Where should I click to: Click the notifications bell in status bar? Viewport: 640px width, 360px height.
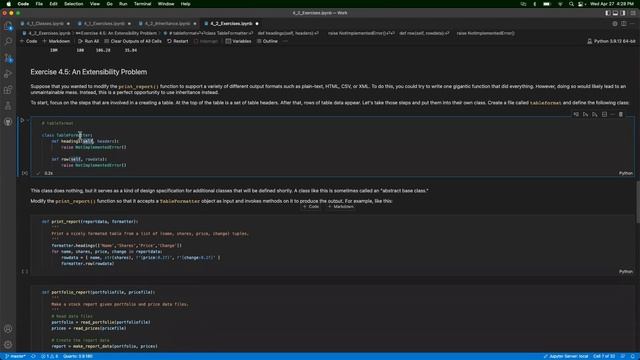click(633, 356)
